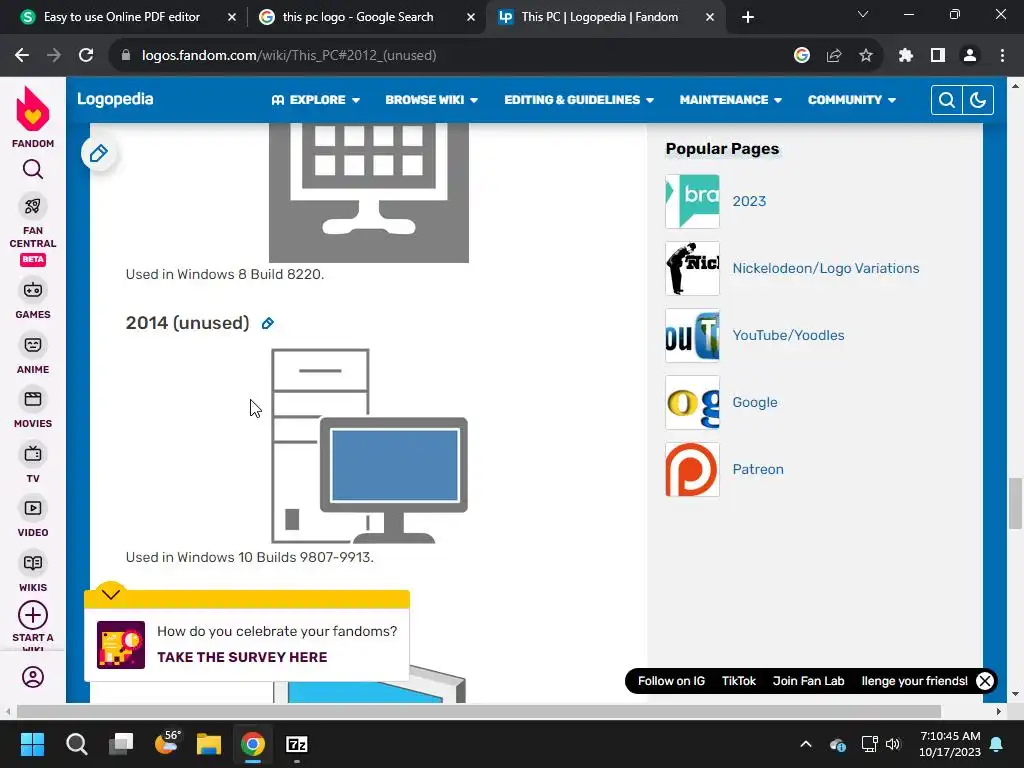Click the Logopedia wiki title link
Screen dimensions: 1024x768
[x=116, y=99]
